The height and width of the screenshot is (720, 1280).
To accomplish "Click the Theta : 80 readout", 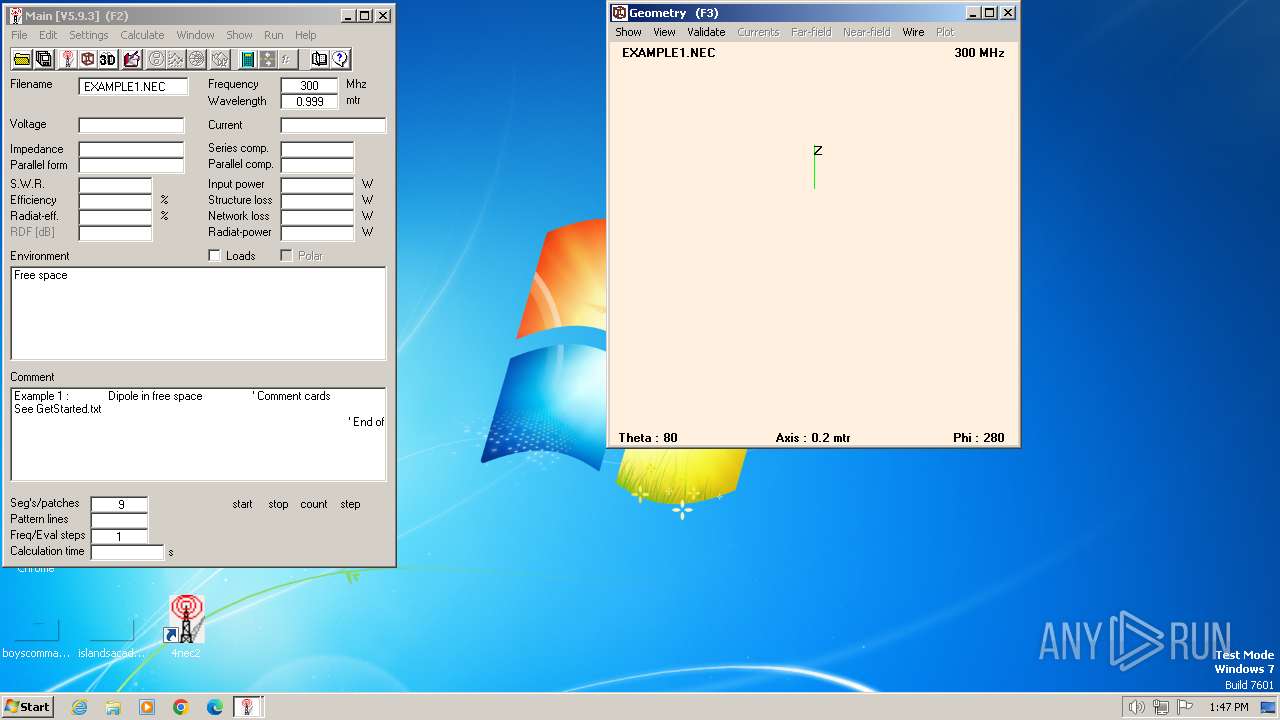I will 648,438.
